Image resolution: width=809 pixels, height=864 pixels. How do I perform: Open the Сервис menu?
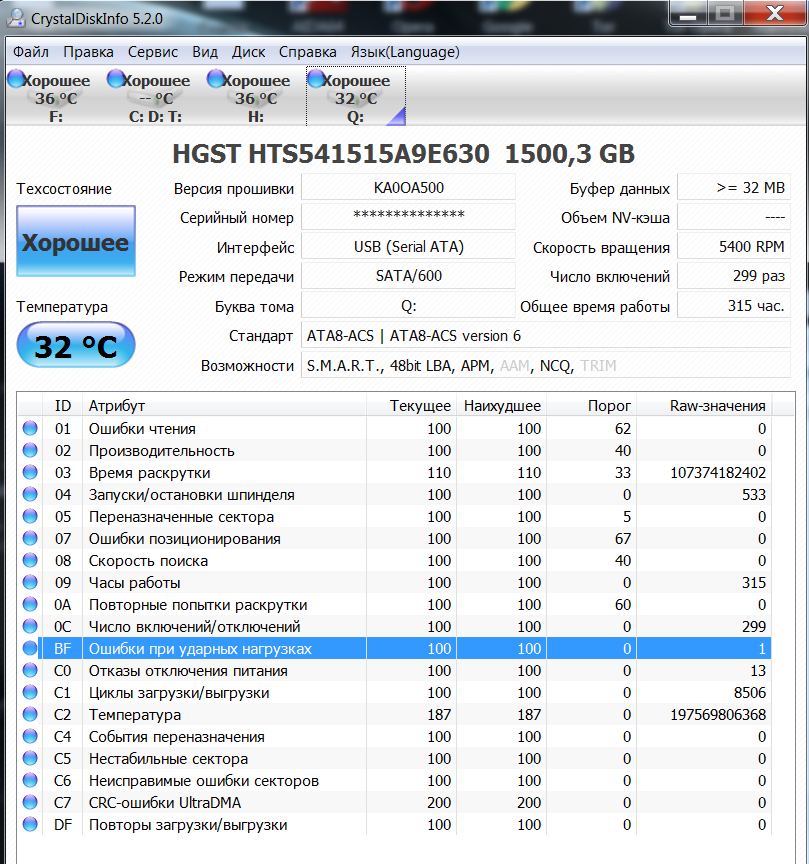tap(153, 52)
